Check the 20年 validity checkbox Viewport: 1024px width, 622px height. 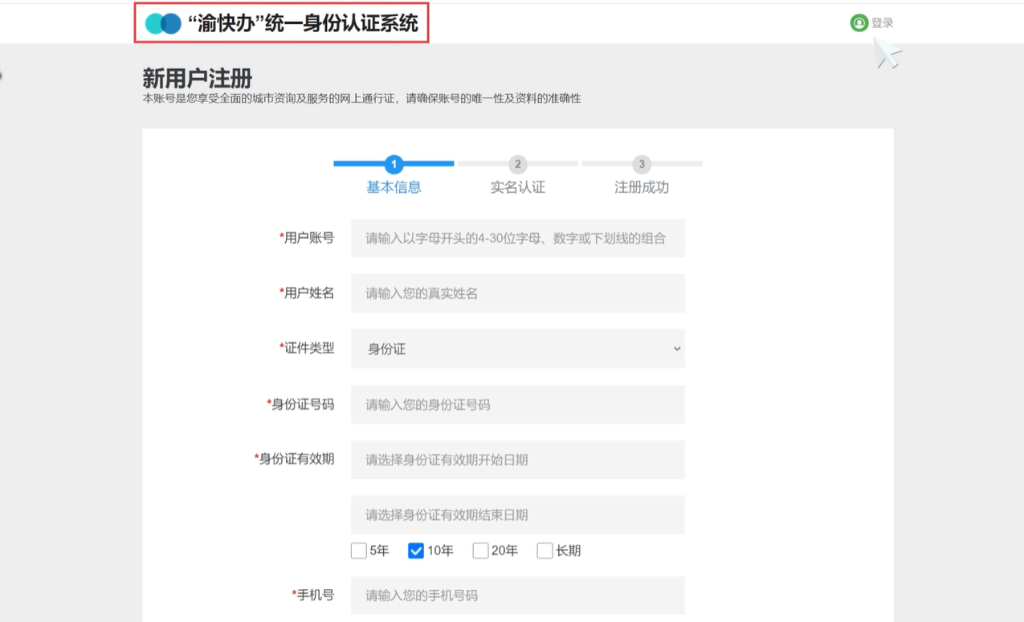pos(481,551)
